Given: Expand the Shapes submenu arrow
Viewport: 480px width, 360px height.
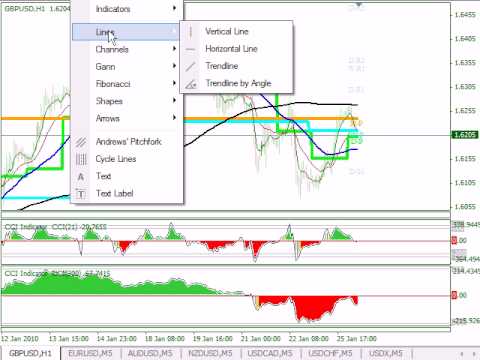Looking at the screenshot, I should click(174, 100).
